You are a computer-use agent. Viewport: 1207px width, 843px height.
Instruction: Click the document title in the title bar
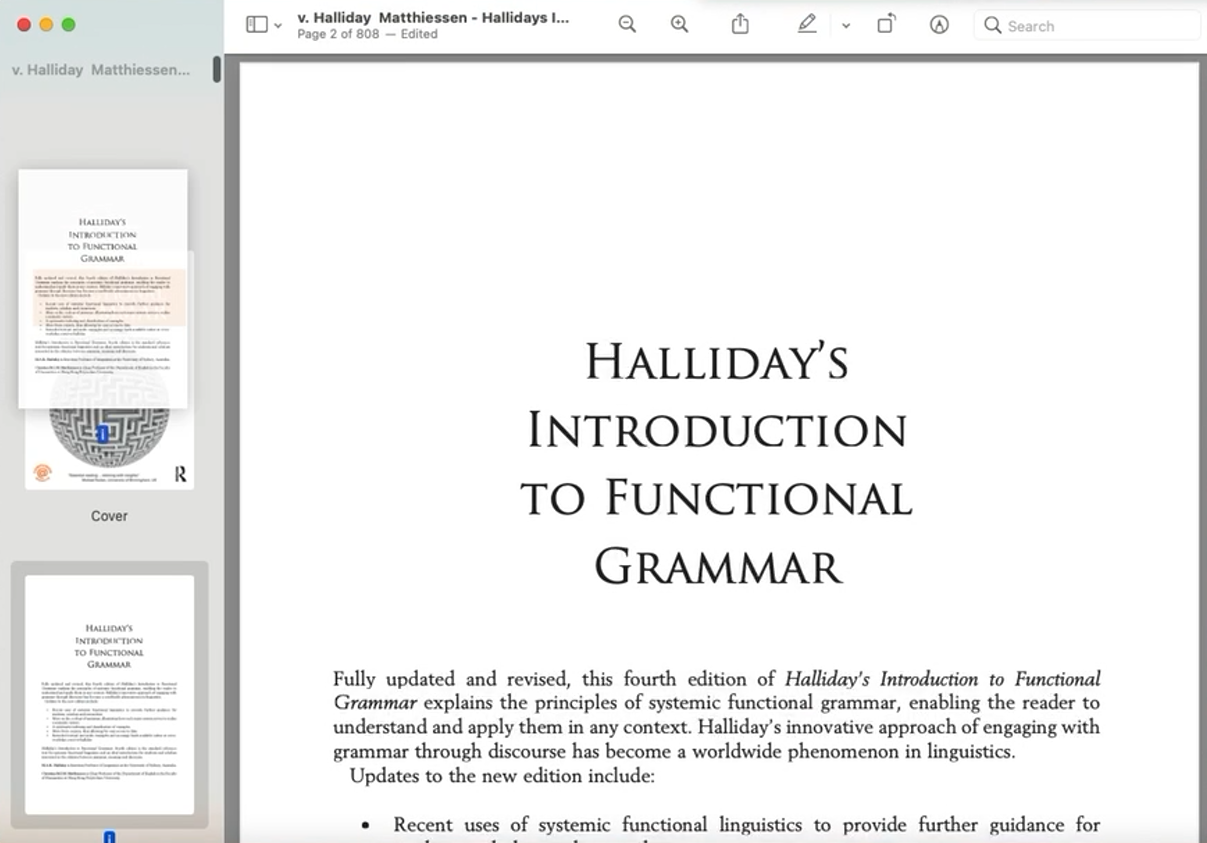coord(433,17)
